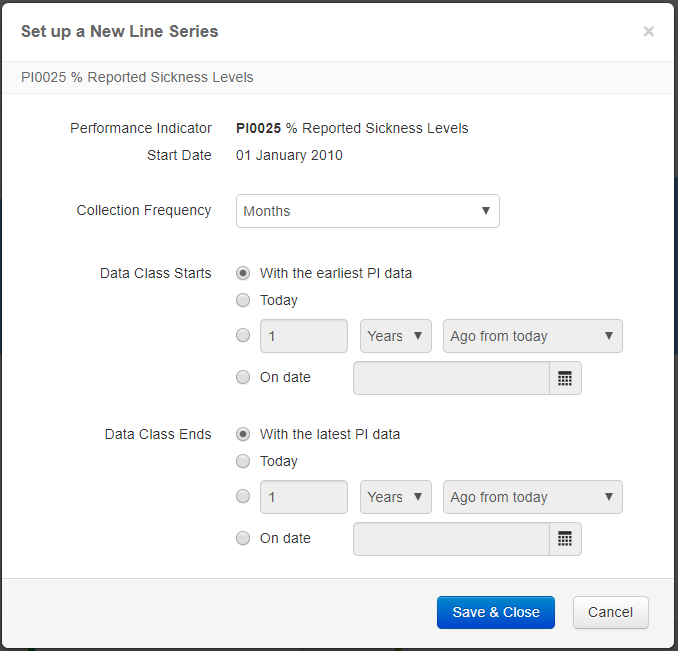Select Today under Data Class Starts
This screenshot has width=678, height=651.
(243, 300)
